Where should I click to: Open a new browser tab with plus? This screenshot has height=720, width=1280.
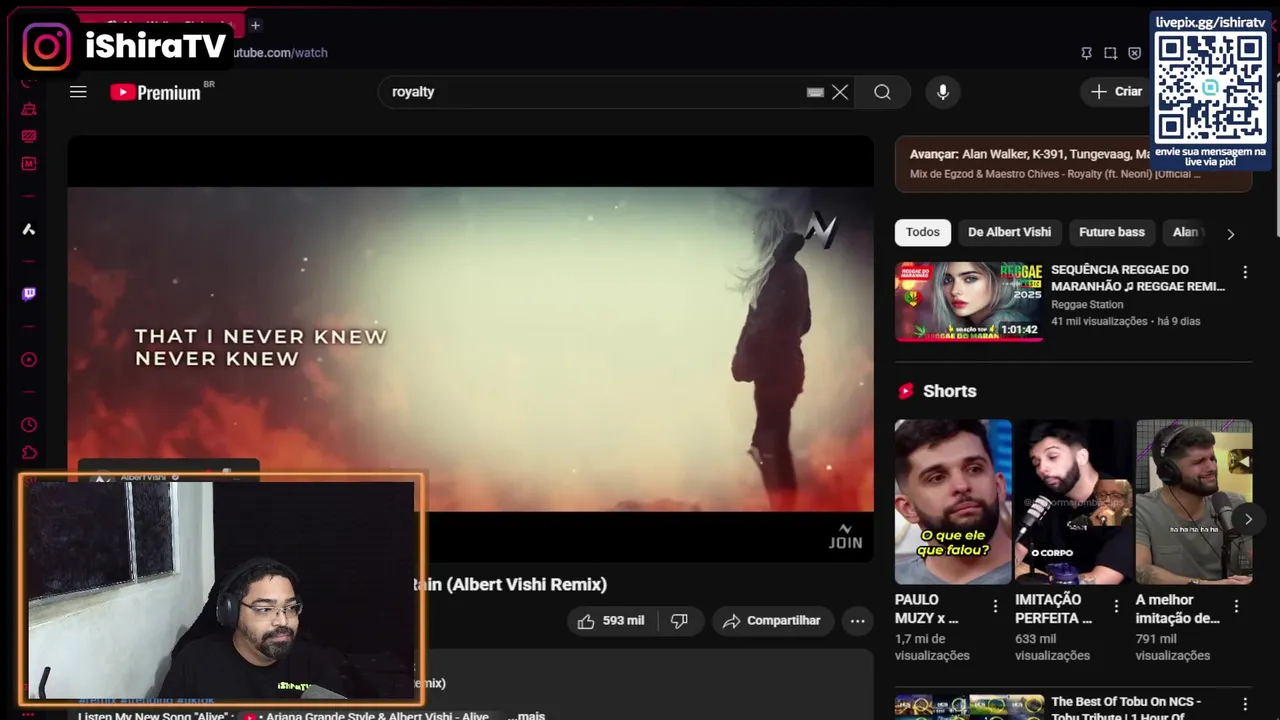coord(255,25)
